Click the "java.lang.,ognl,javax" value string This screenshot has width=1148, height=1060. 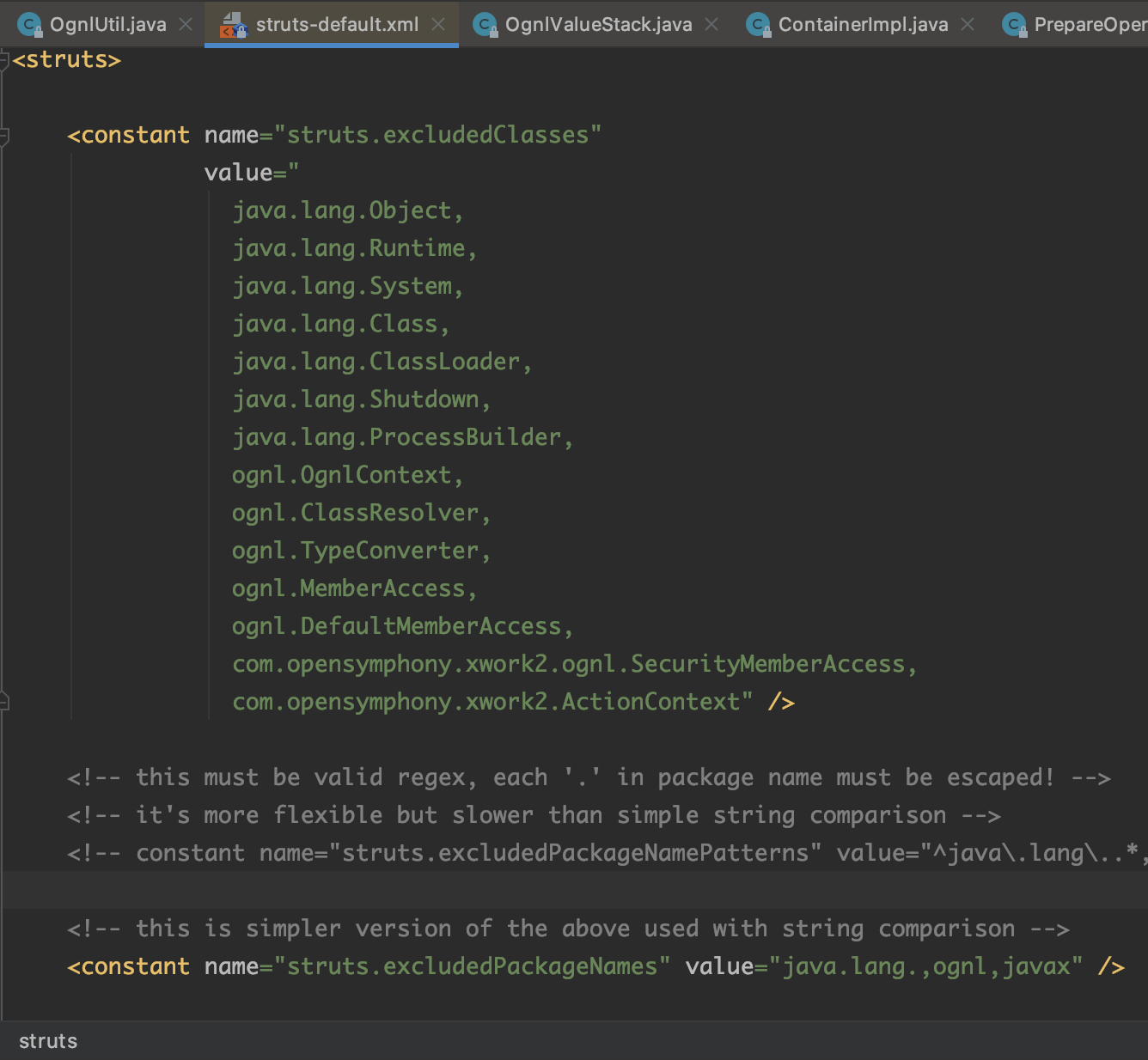pos(926,966)
